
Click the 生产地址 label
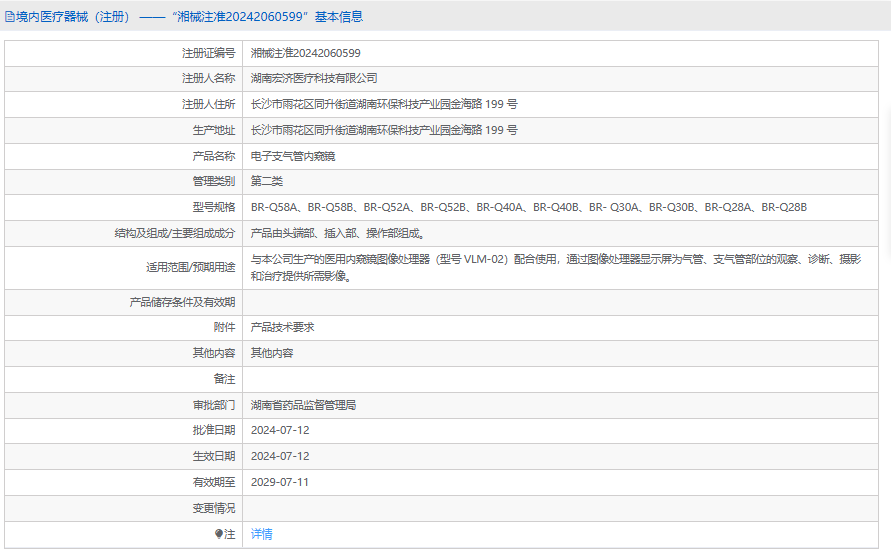(x=214, y=130)
